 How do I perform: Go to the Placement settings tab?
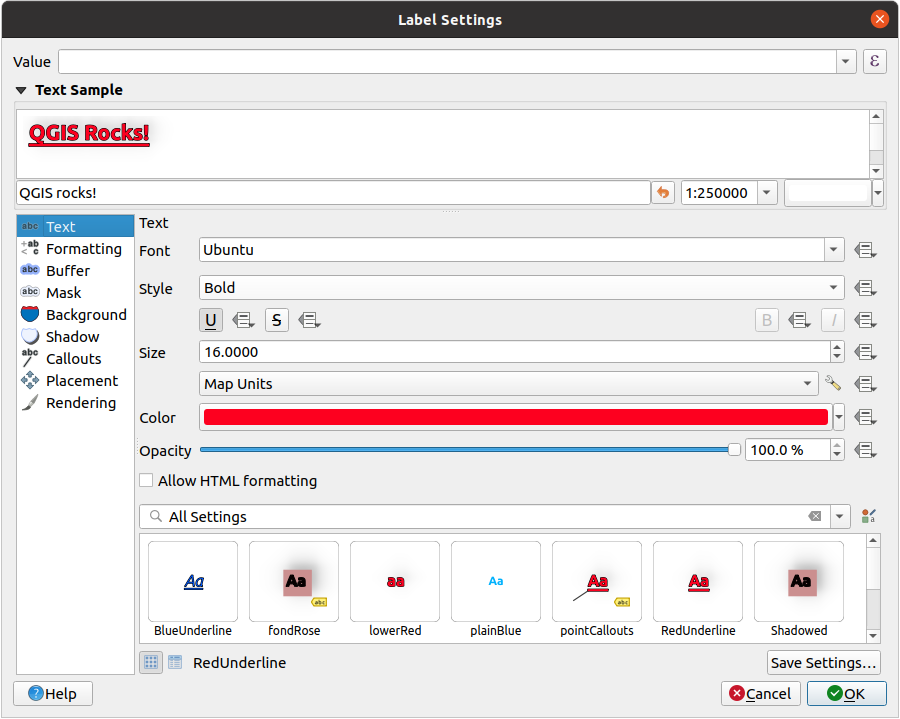point(81,381)
